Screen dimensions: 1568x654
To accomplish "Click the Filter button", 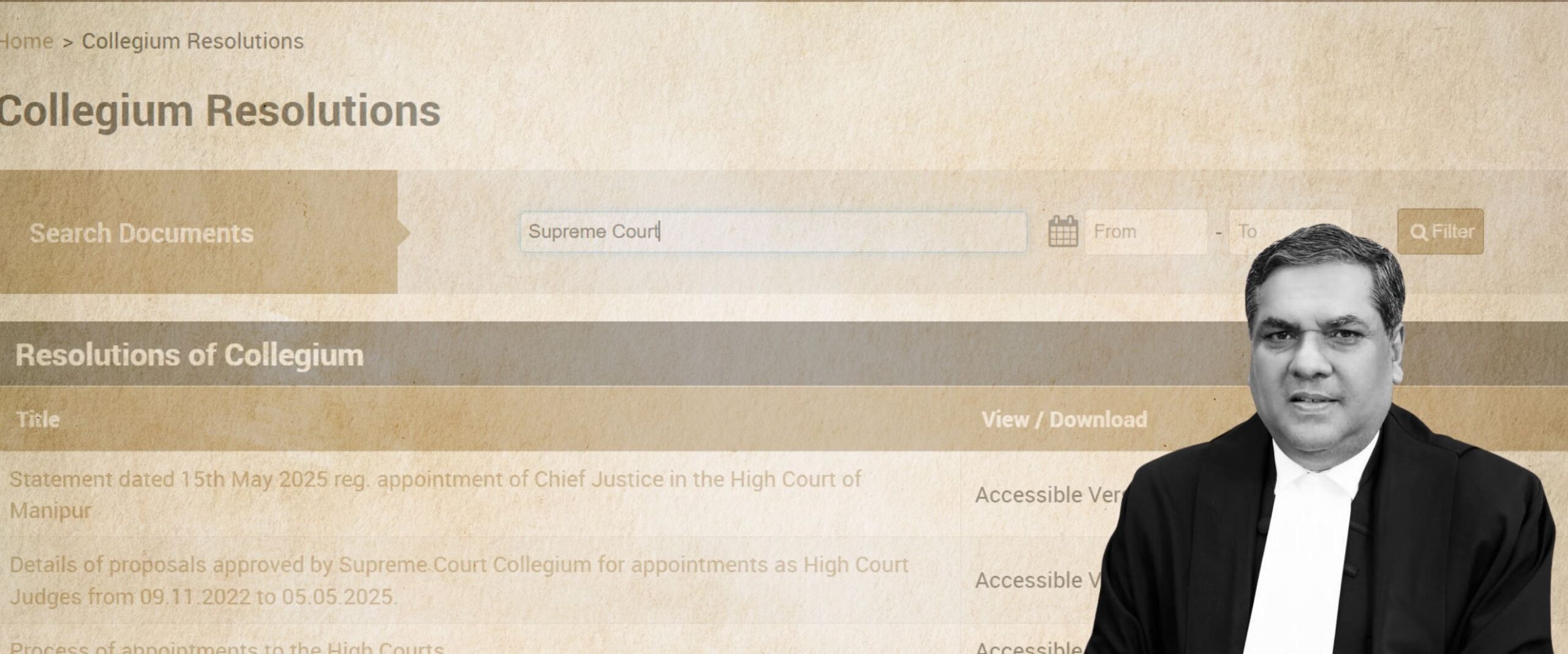I will click(1441, 231).
